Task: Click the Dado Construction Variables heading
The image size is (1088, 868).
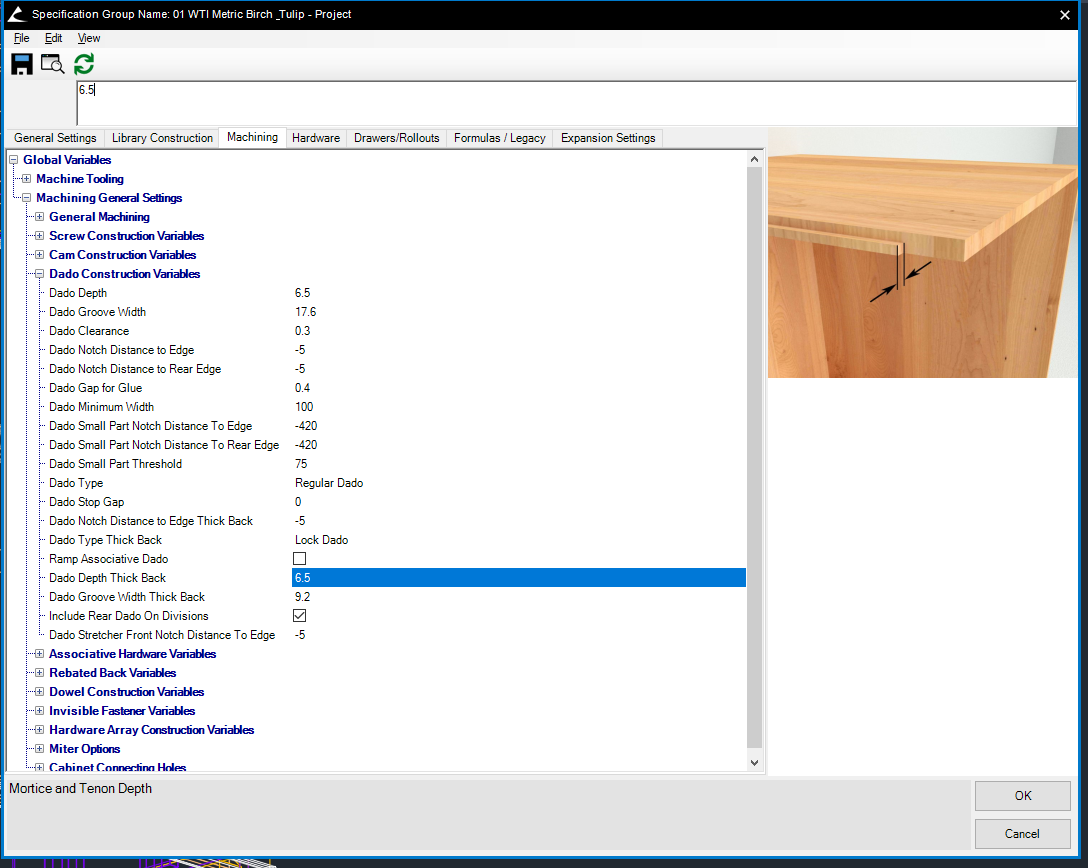Action: pyautogui.click(x=125, y=273)
